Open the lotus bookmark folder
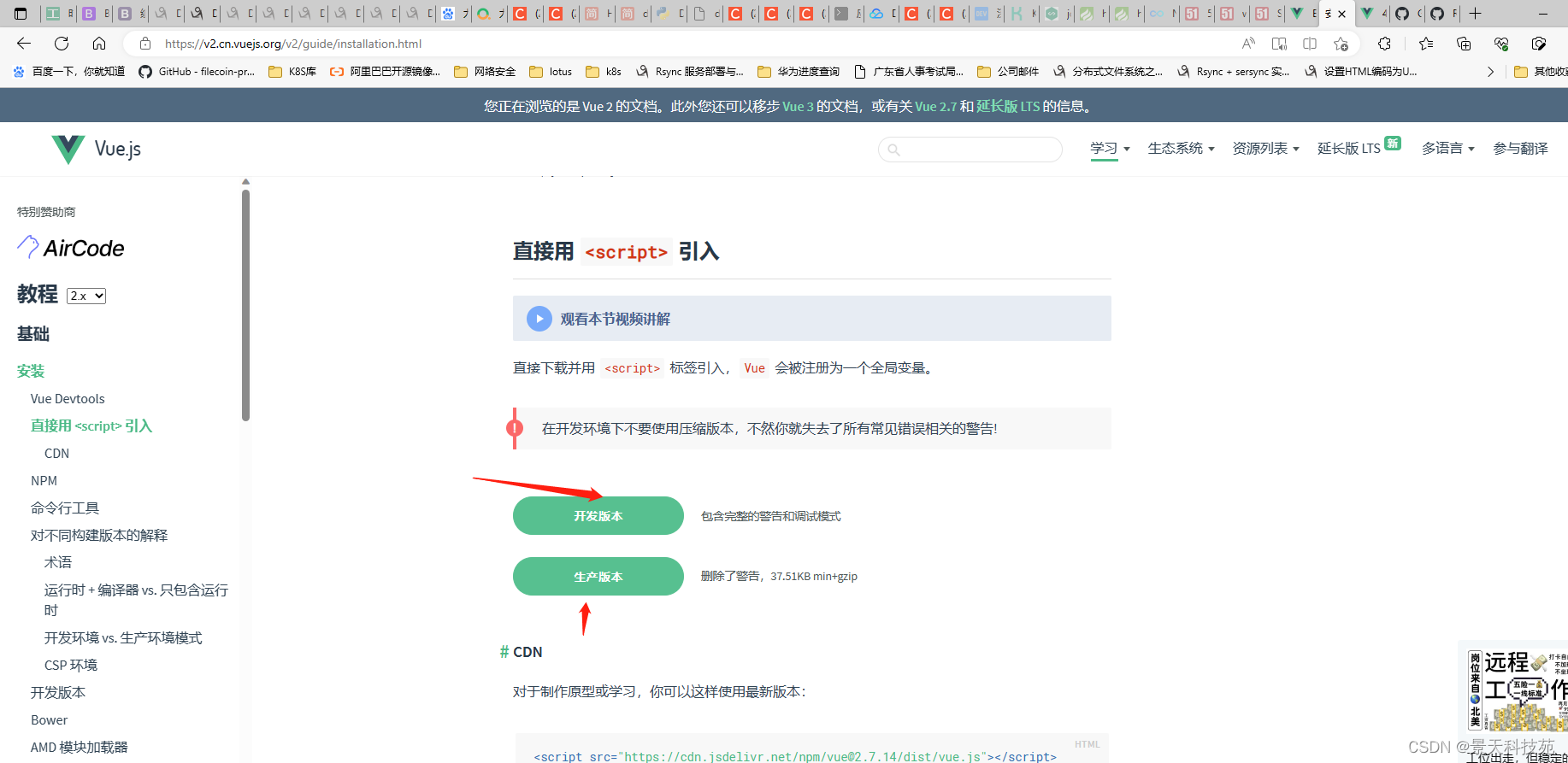Screen dimensions: 1568x763 click(551, 72)
